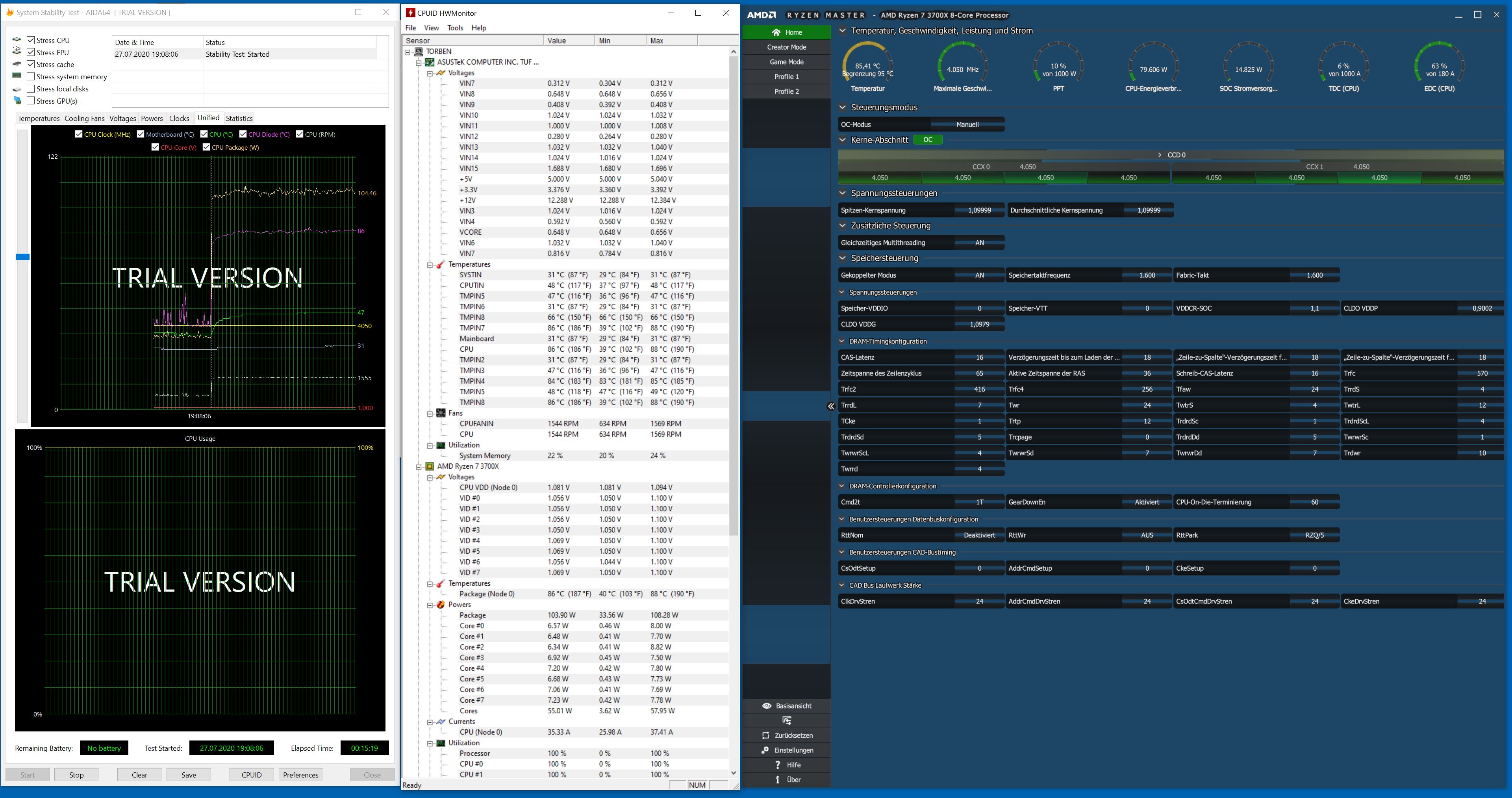Open Hilfe question mark icon
This screenshot has height=798, width=1512.
[x=778, y=765]
